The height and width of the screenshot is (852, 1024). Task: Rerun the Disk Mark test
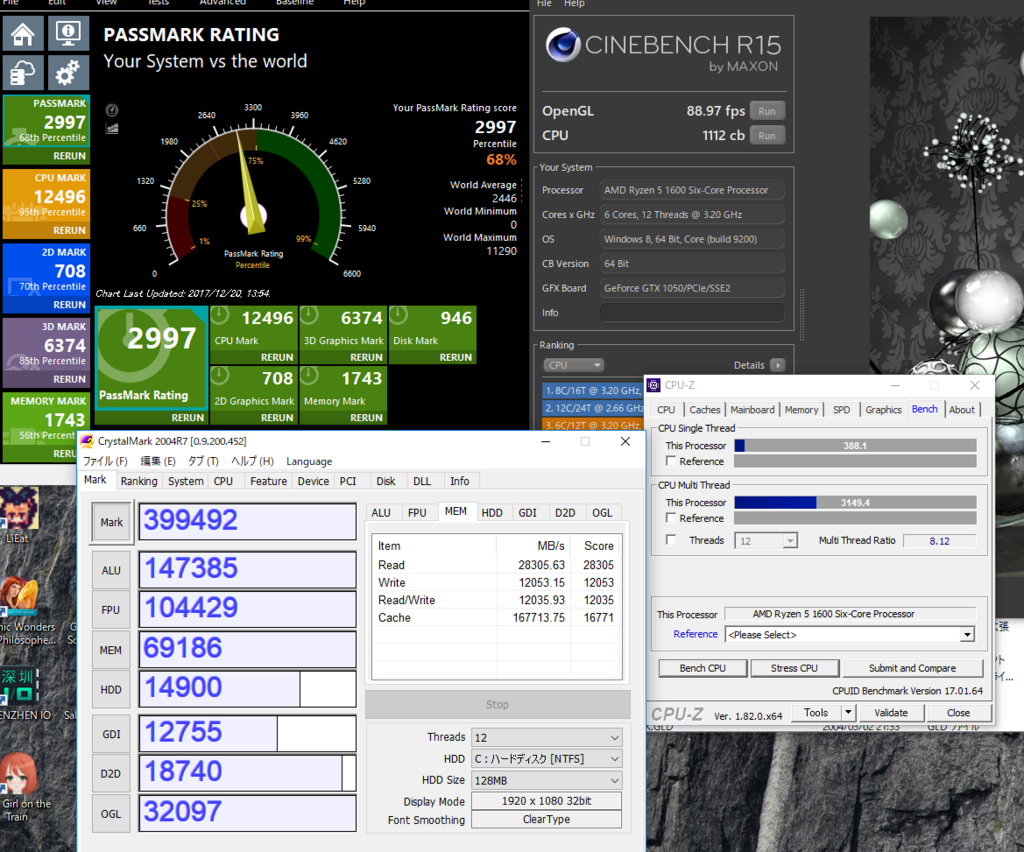click(455, 357)
